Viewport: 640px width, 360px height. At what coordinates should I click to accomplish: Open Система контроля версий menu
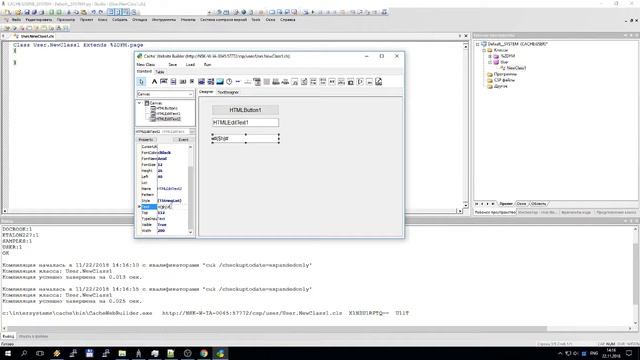pyautogui.click(x=223, y=20)
